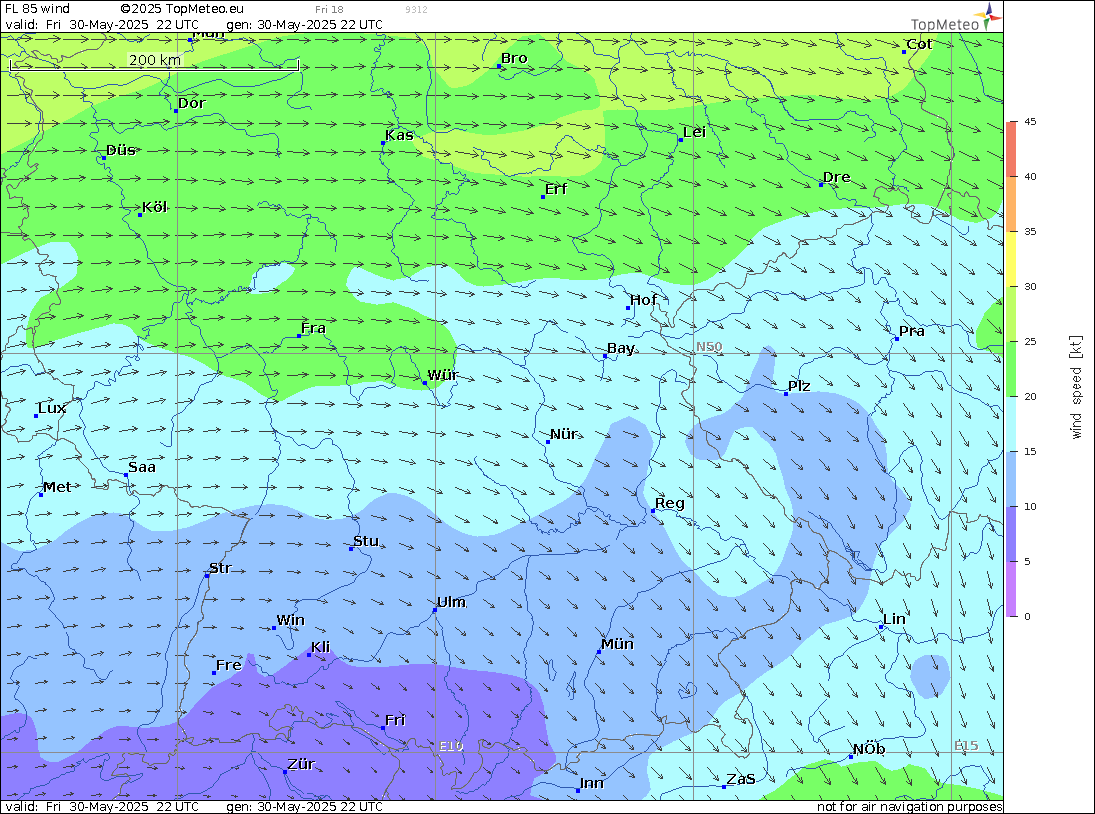
Task: Click the "Fre" city label
Action: (x=229, y=665)
